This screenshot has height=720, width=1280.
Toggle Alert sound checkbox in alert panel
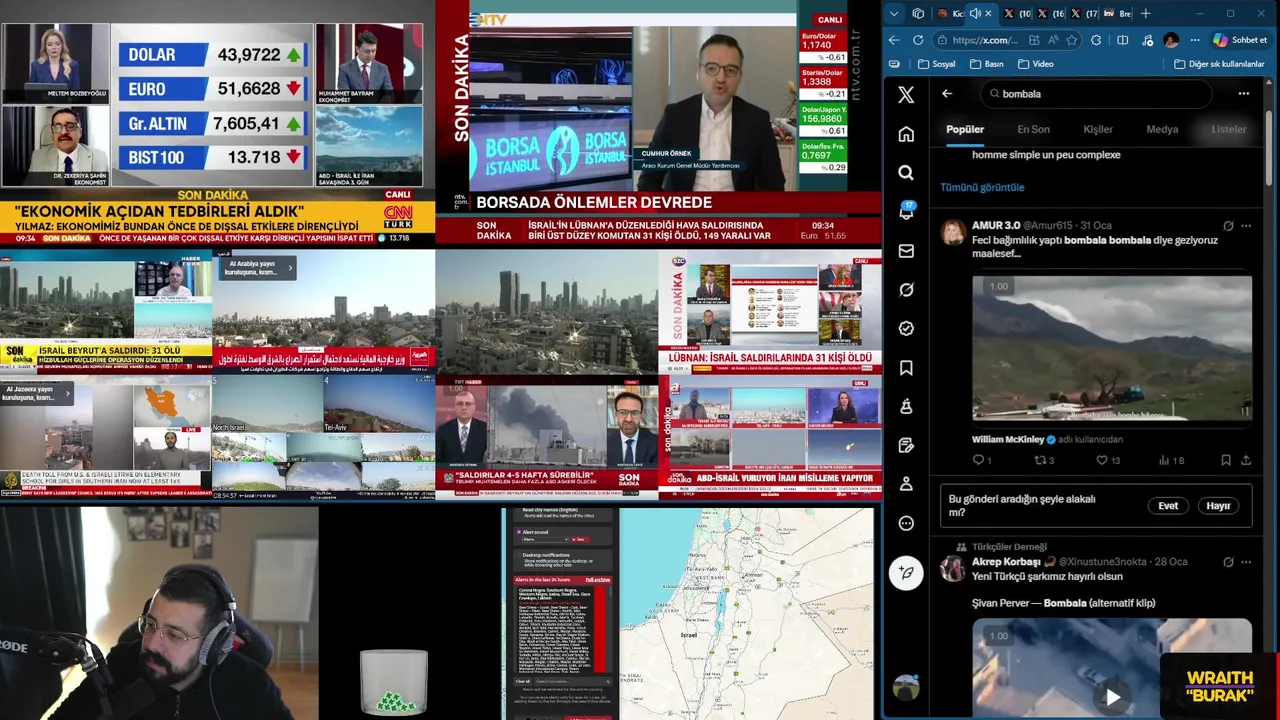519,532
